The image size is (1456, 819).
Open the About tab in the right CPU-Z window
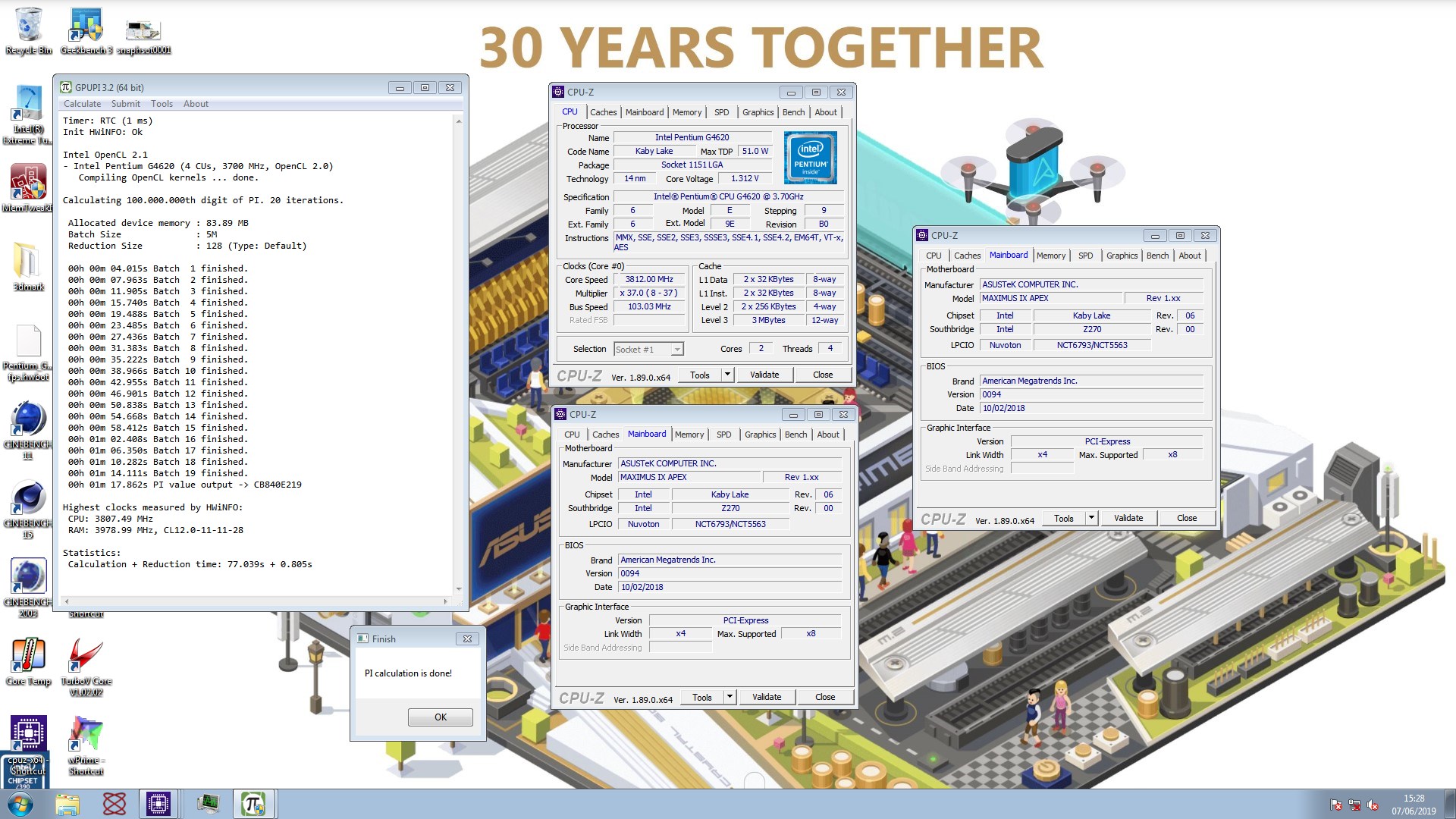1190,256
